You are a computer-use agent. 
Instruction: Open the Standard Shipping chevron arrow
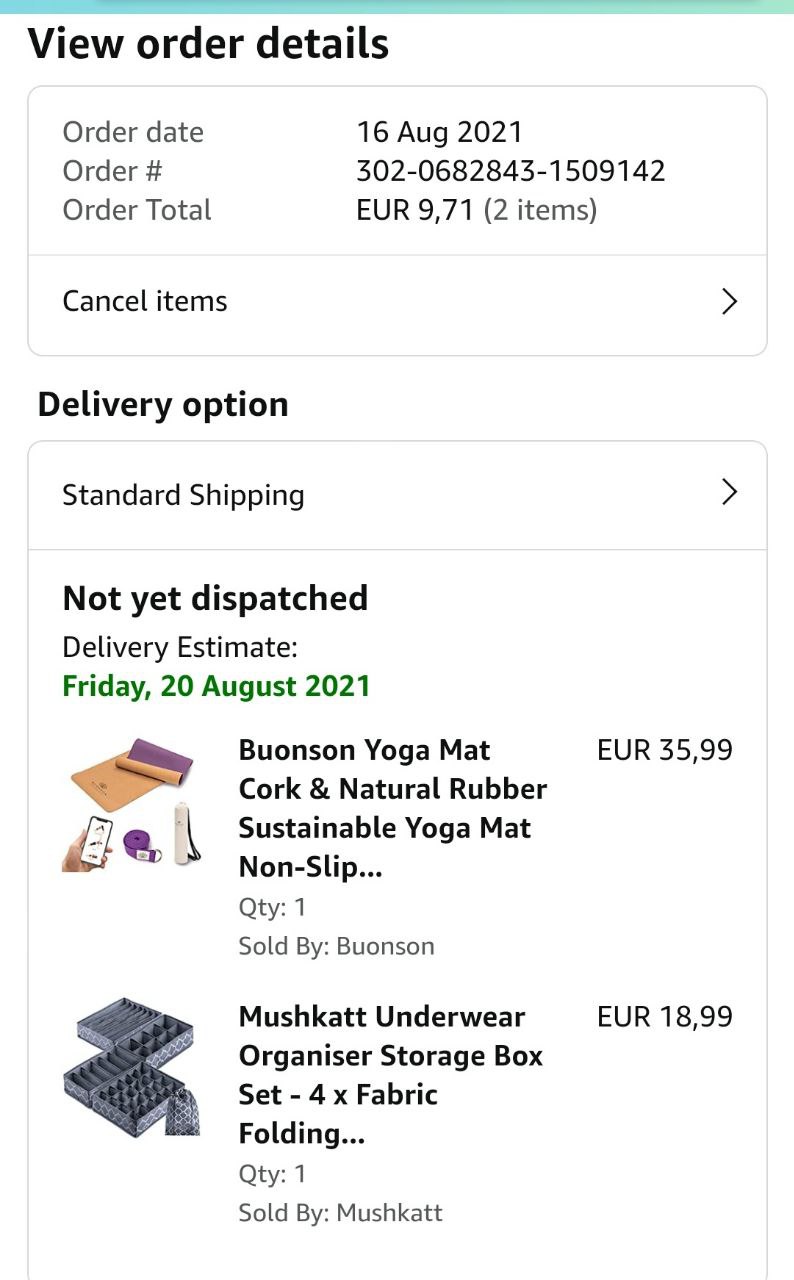[729, 492]
